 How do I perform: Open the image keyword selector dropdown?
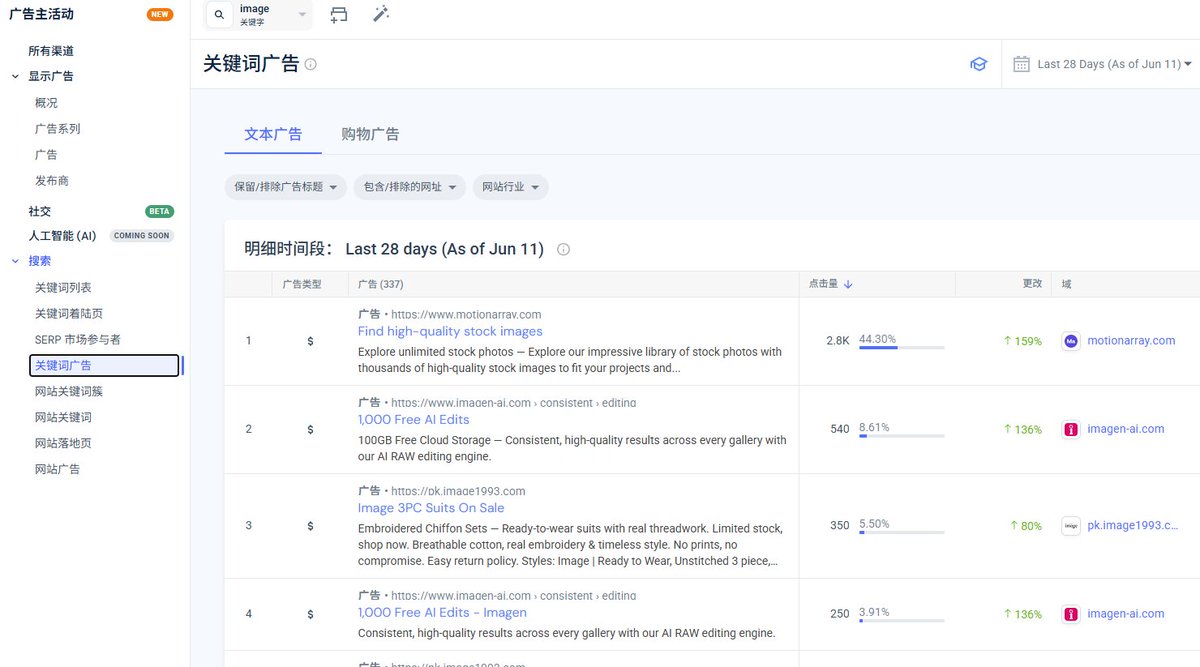pyautogui.click(x=273, y=15)
